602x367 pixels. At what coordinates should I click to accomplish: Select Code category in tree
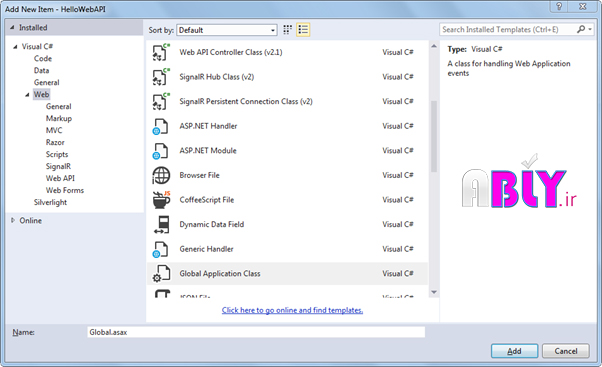[43, 58]
